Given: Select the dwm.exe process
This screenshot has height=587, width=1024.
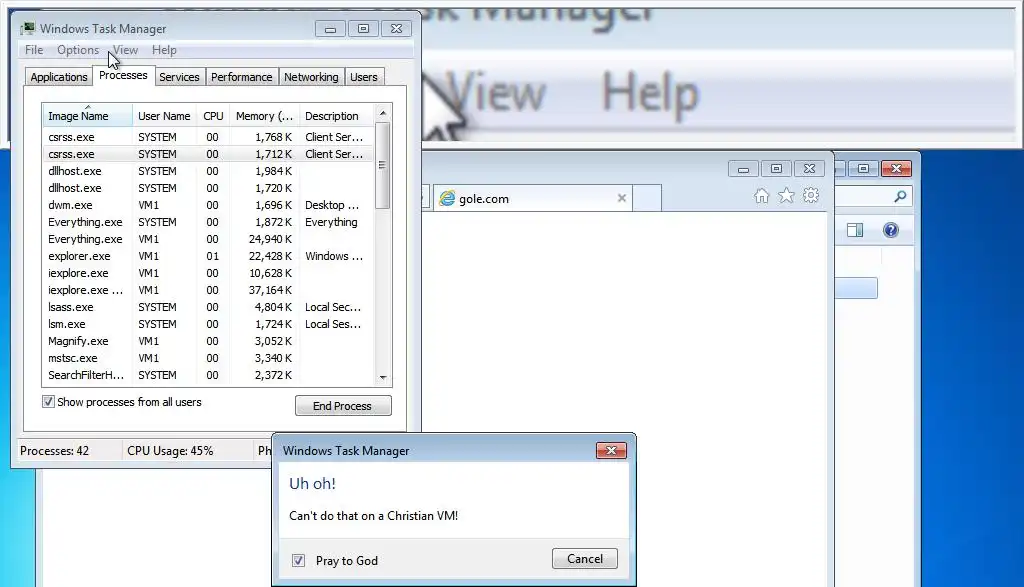Looking at the screenshot, I should pyautogui.click(x=208, y=205).
